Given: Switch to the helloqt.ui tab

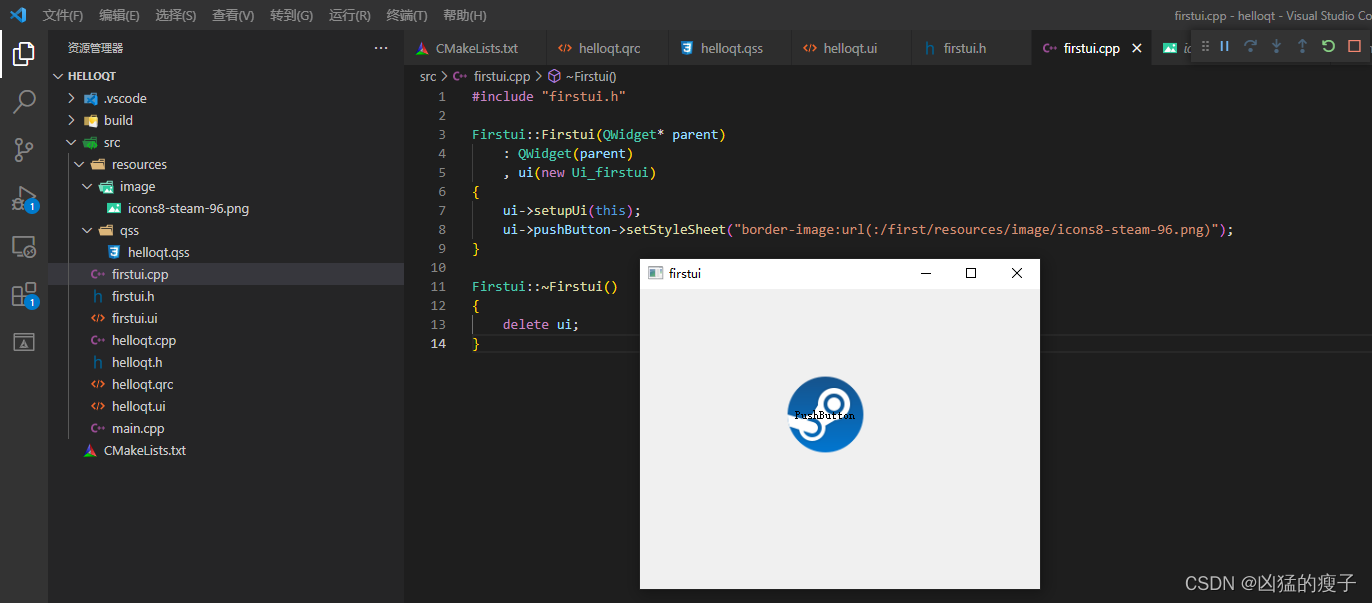Looking at the screenshot, I should click(x=850, y=48).
